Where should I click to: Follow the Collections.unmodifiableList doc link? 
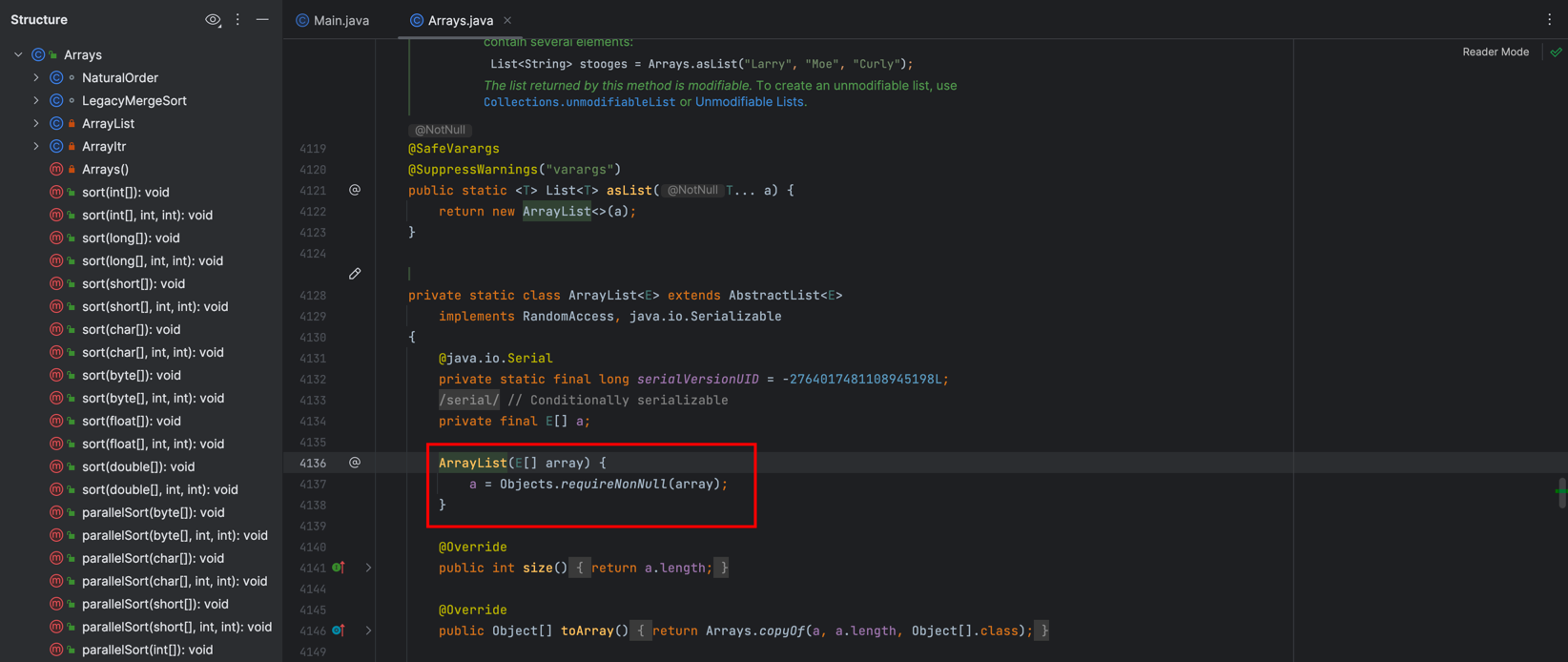[579, 102]
